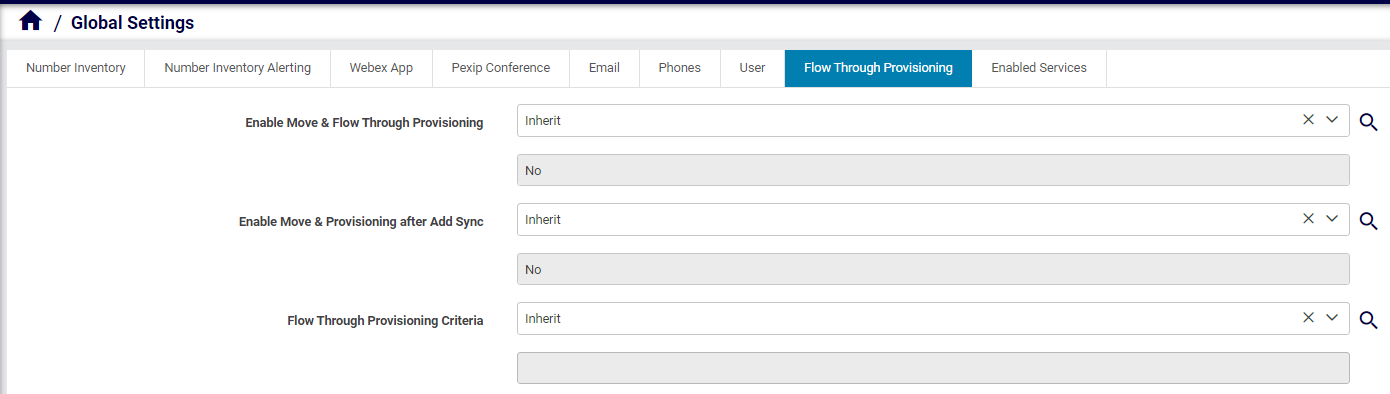Switch to Number Inventory Alerting tab
Image resolution: width=1390 pixels, height=394 pixels.
238,68
